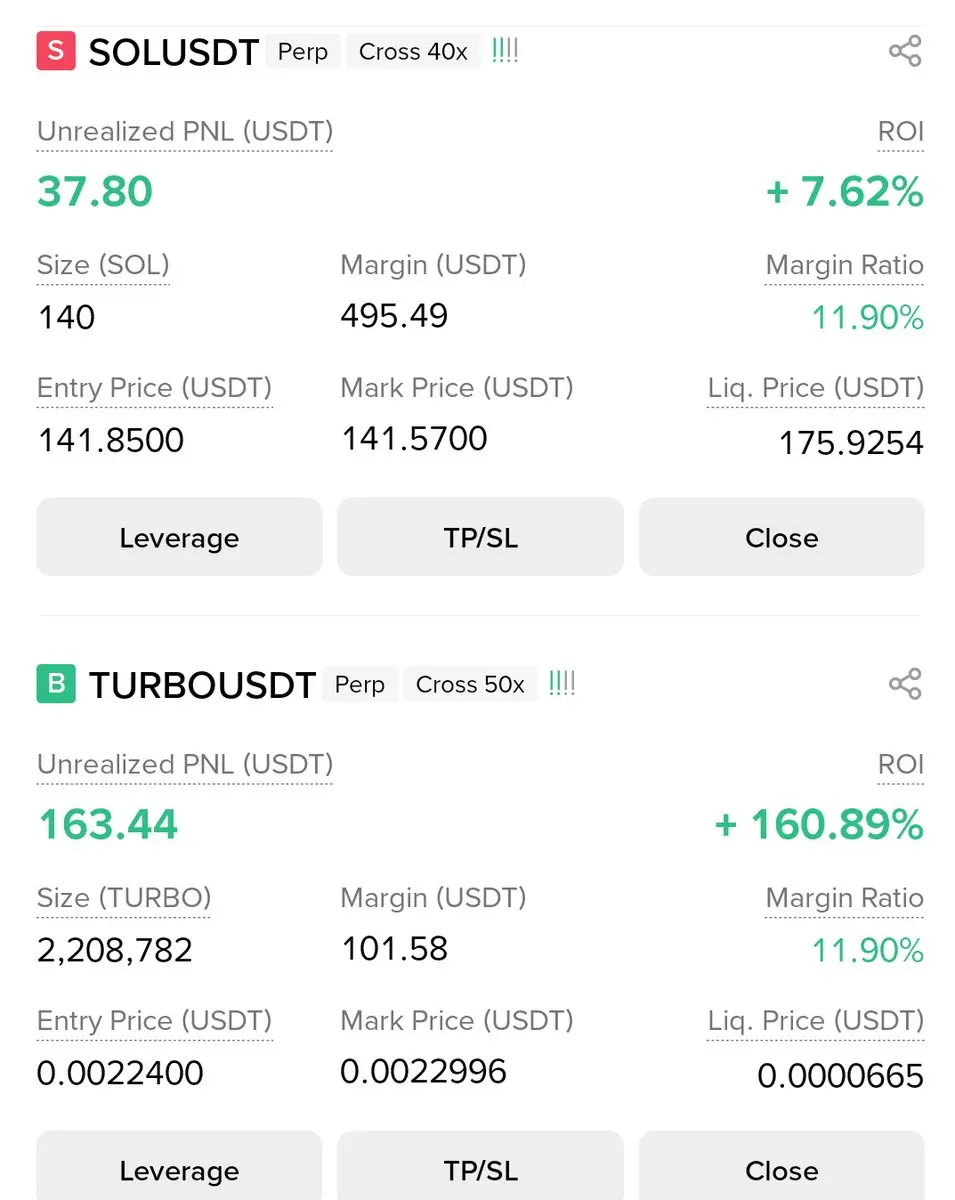Tap Margin Ratio label for TURBOUSDT
The height and width of the screenshot is (1200, 955).
click(x=844, y=899)
